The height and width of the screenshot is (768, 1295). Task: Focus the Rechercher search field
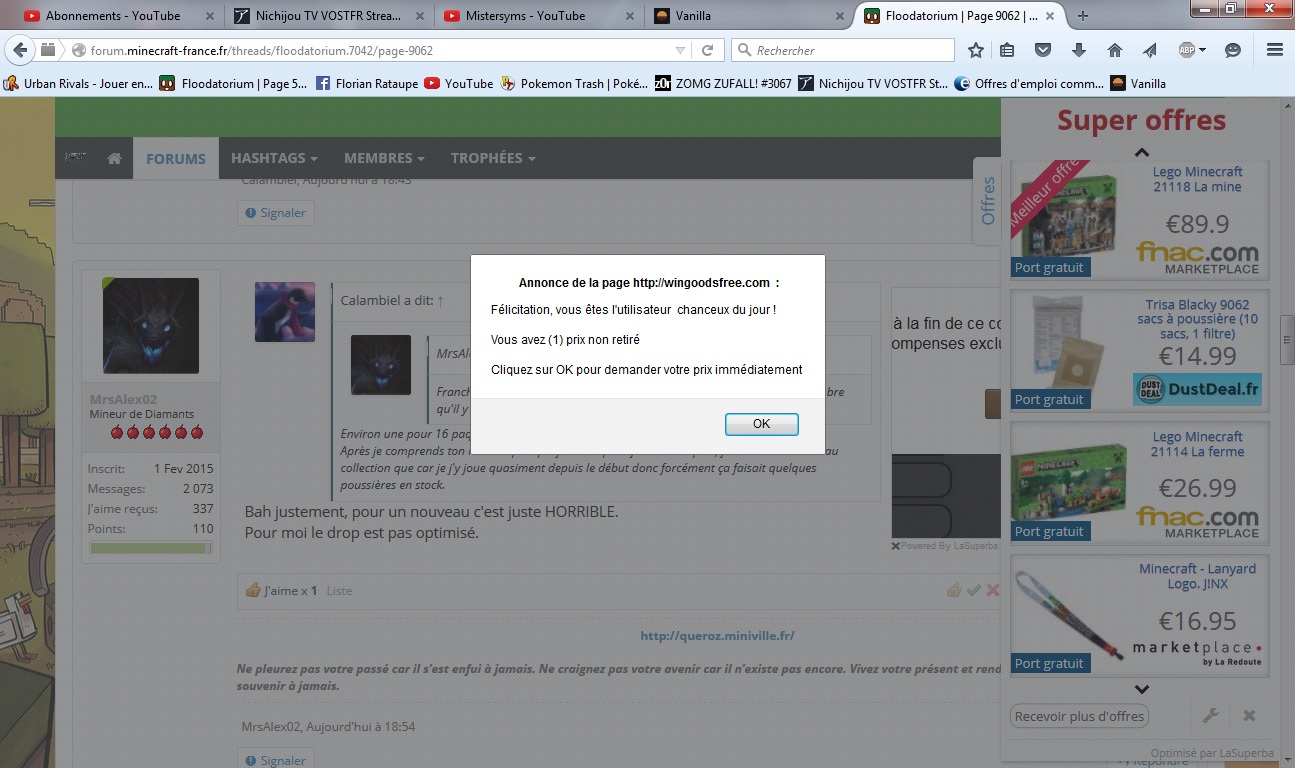[850, 50]
